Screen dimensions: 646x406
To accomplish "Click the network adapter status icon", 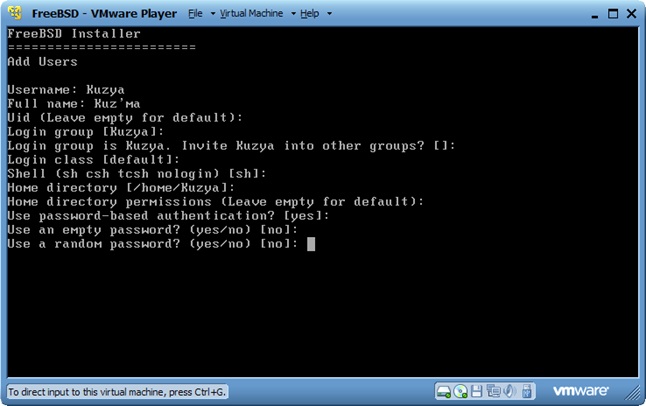I will point(493,391).
